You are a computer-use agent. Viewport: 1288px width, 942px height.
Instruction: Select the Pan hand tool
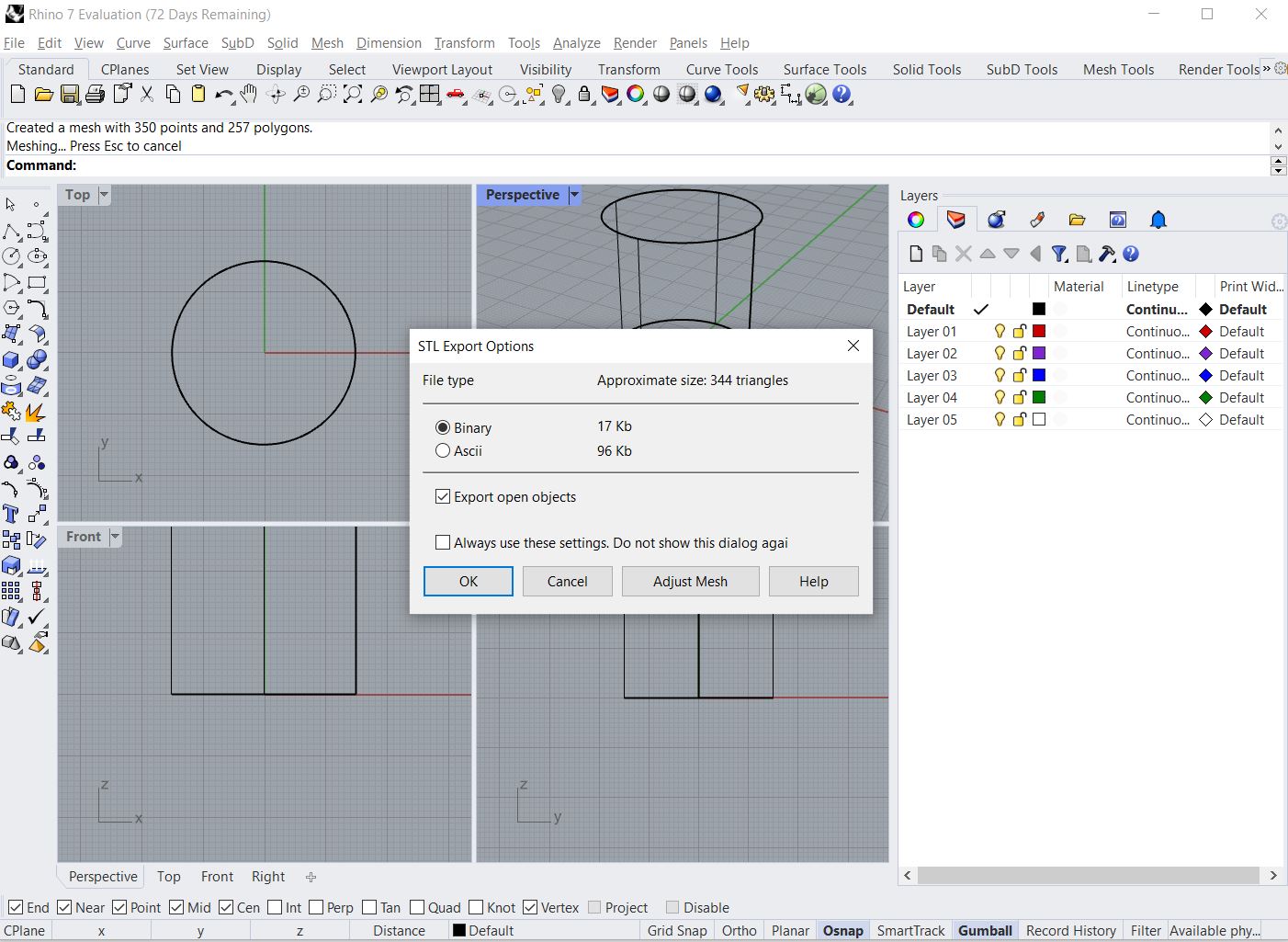click(248, 95)
